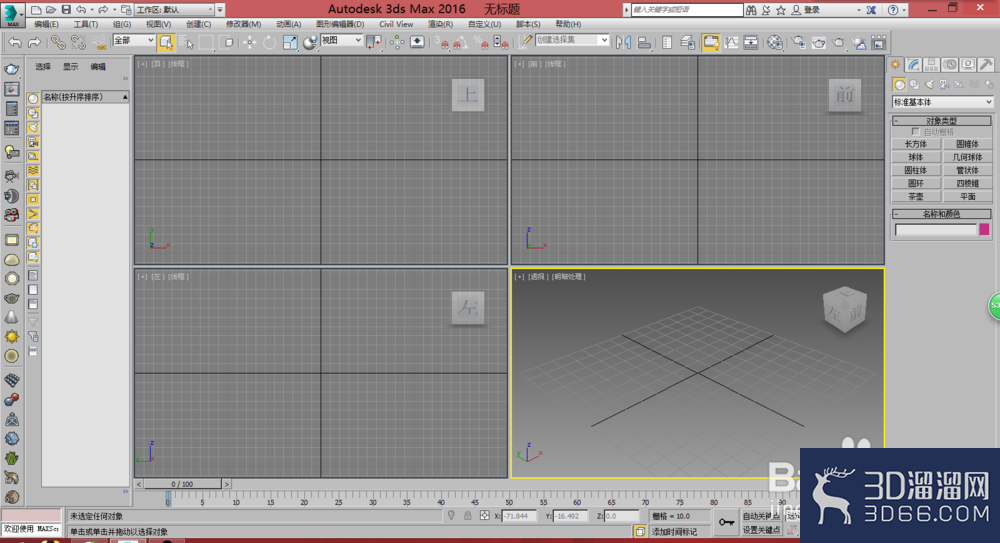Select the Lights category icon
The width and height of the screenshot is (1000, 543).
[929, 84]
